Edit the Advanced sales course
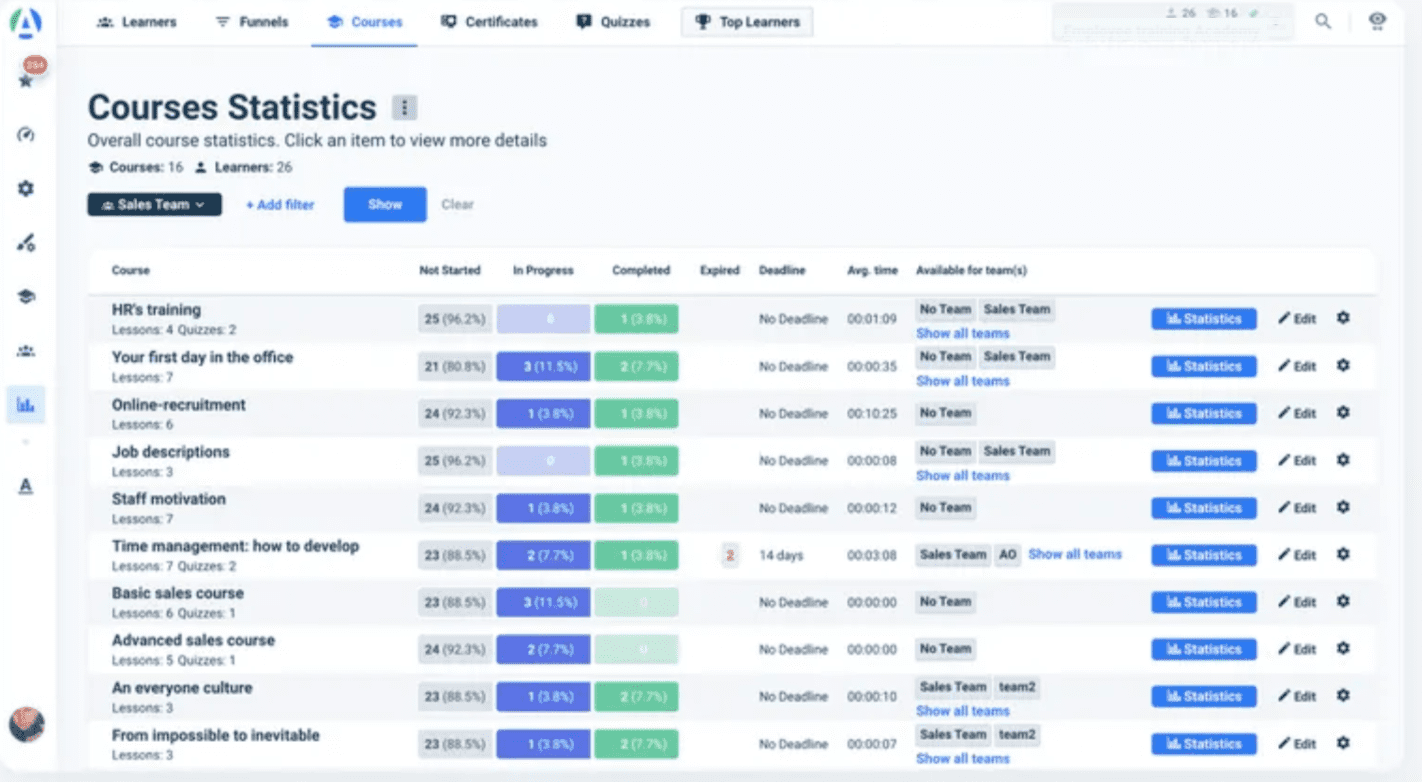The width and height of the screenshot is (1422, 782). [1297, 649]
